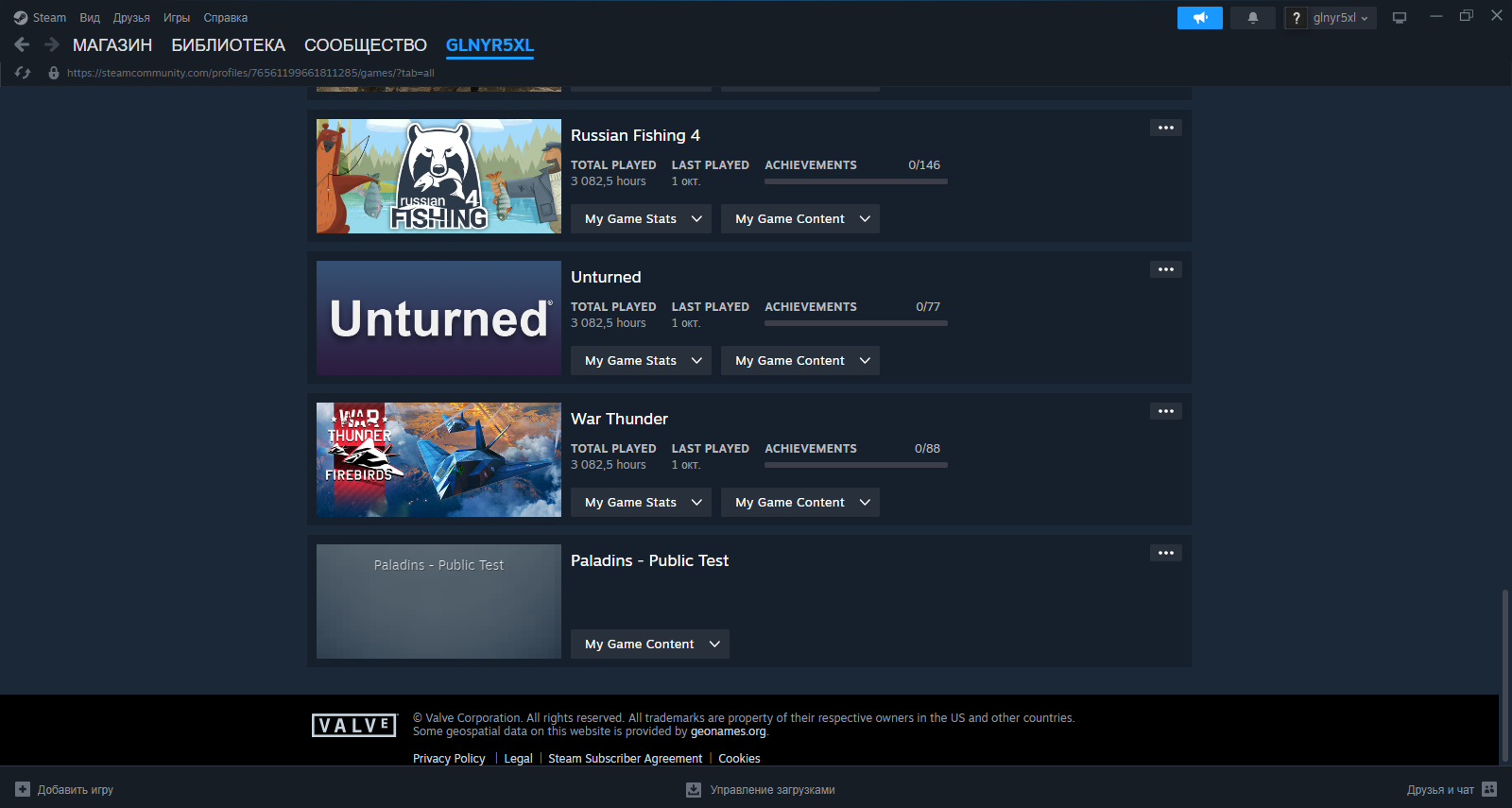Switch to Big Picture mode monitor icon
Image resolution: width=1512 pixels, height=808 pixels.
tap(1400, 18)
